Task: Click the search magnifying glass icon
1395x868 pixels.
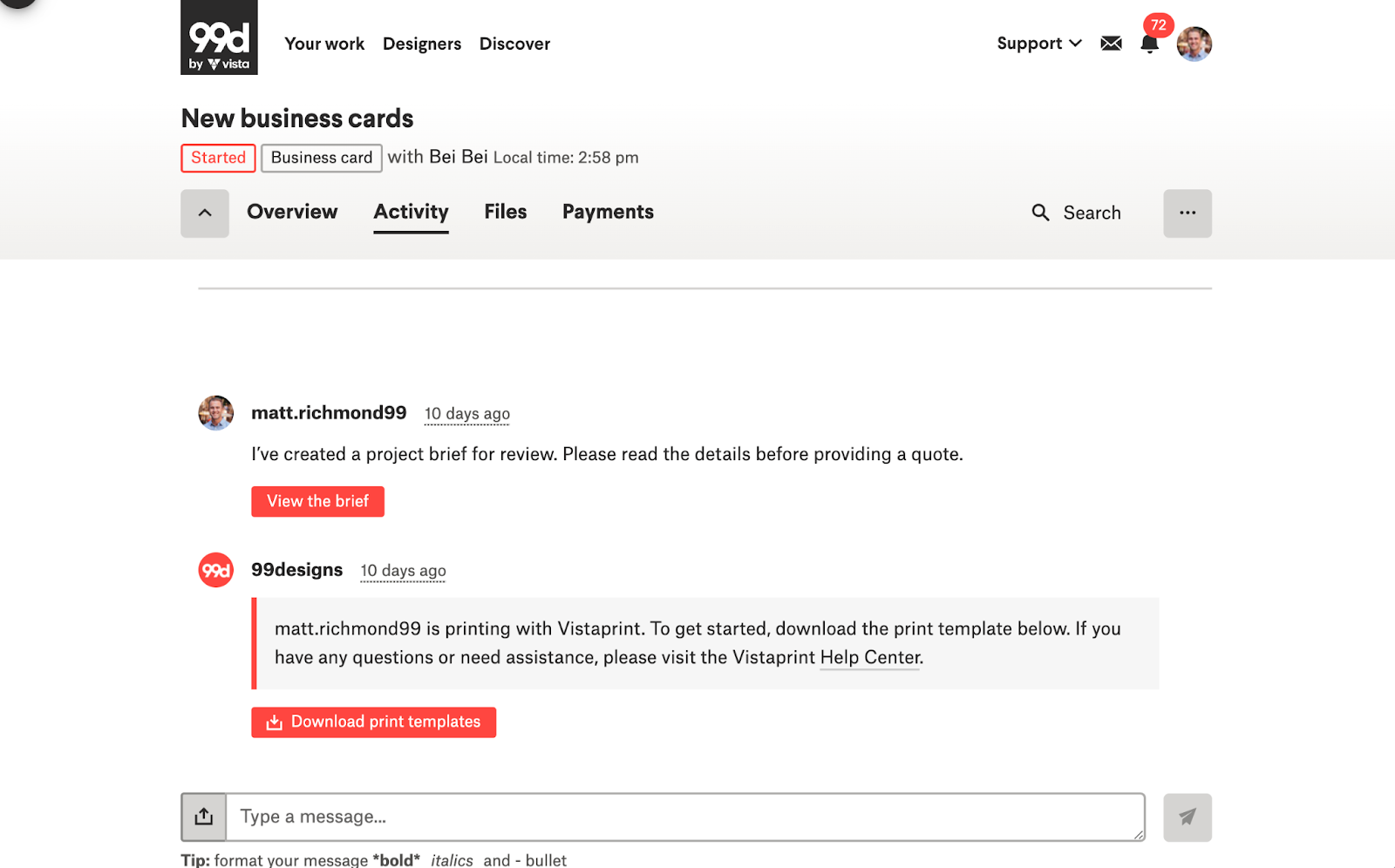Action: click(x=1040, y=213)
